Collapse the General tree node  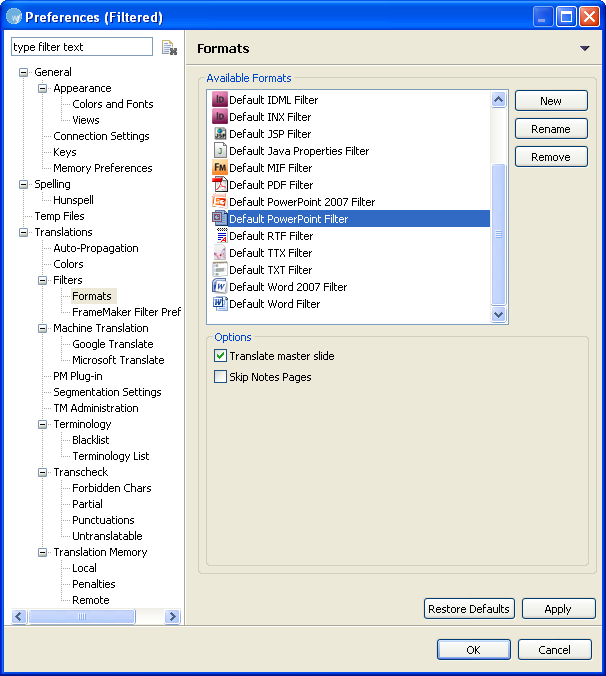pos(23,72)
